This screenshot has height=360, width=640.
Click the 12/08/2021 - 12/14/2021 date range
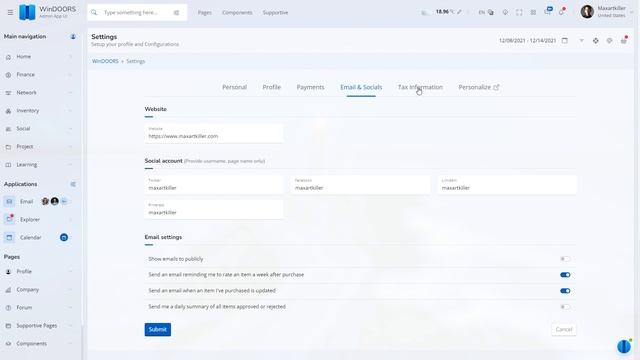pyautogui.click(x=527, y=40)
